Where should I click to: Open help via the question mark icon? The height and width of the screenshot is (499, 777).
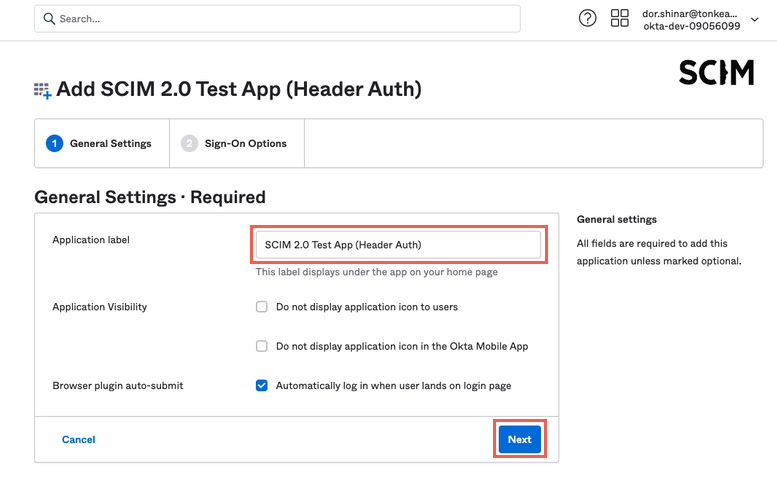(x=588, y=19)
